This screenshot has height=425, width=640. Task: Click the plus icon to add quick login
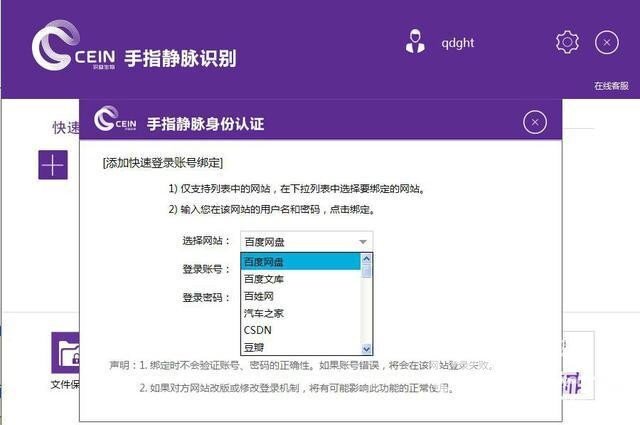pyautogui.click(x=53, y=165)
